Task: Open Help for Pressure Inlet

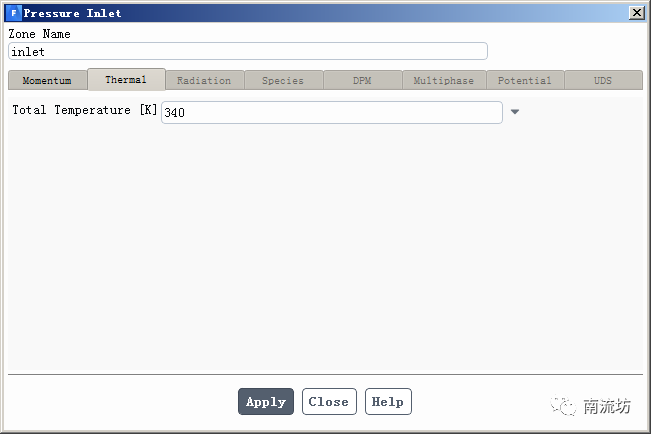Action: [x=388, y=402]
